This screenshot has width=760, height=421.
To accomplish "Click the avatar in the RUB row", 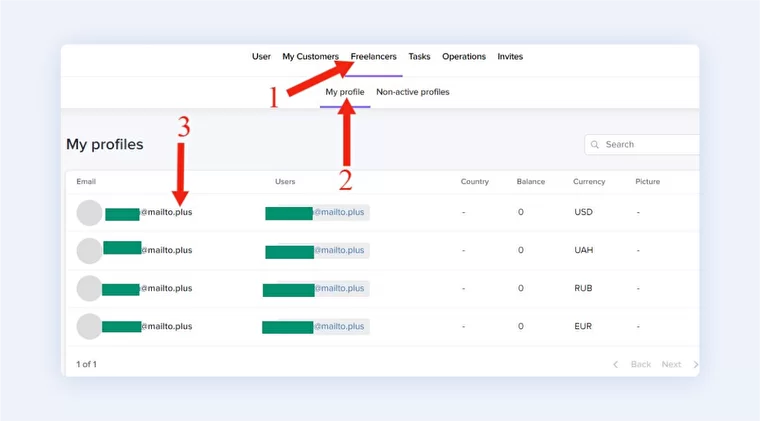I will [x=89, y=288].
